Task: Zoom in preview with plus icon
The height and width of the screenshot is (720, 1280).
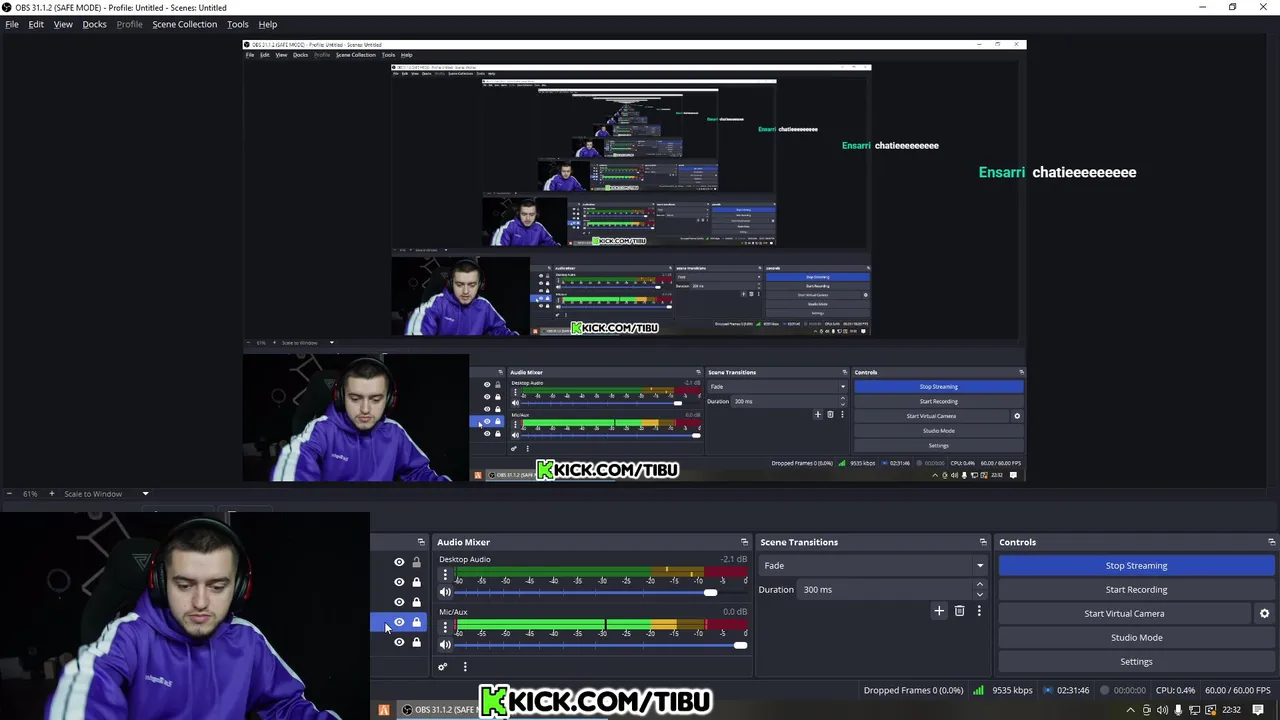Action: point(52,493)
